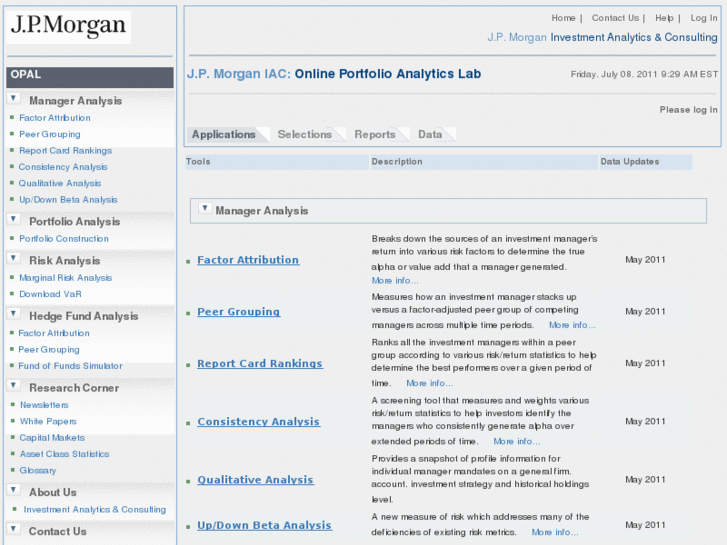727x545 pixels.
Task: Go to Investment Analytics & Consulting header link
Action: (x=634, y=38)
